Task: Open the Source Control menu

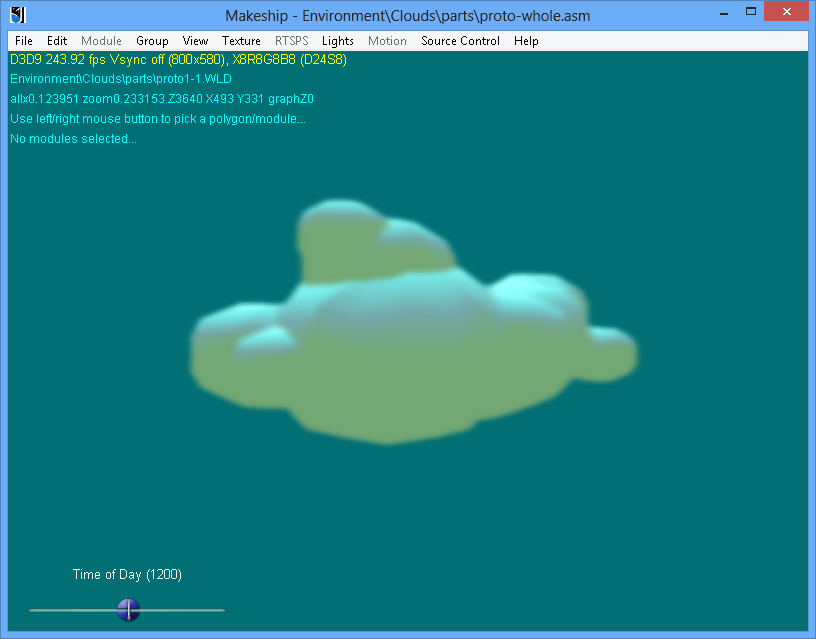Action: pyautogui.click(x=460, y=41)
